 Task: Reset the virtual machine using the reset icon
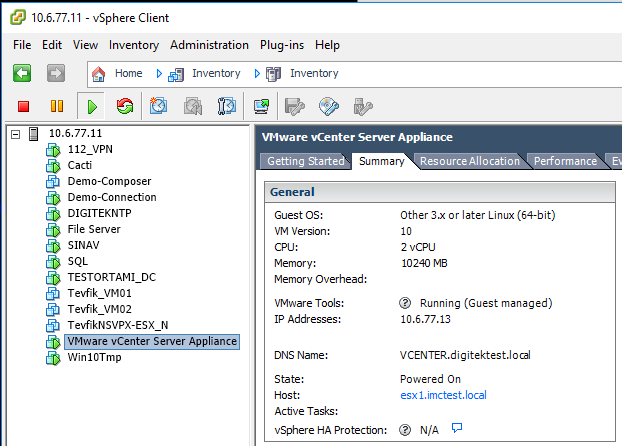click(125, 106)
